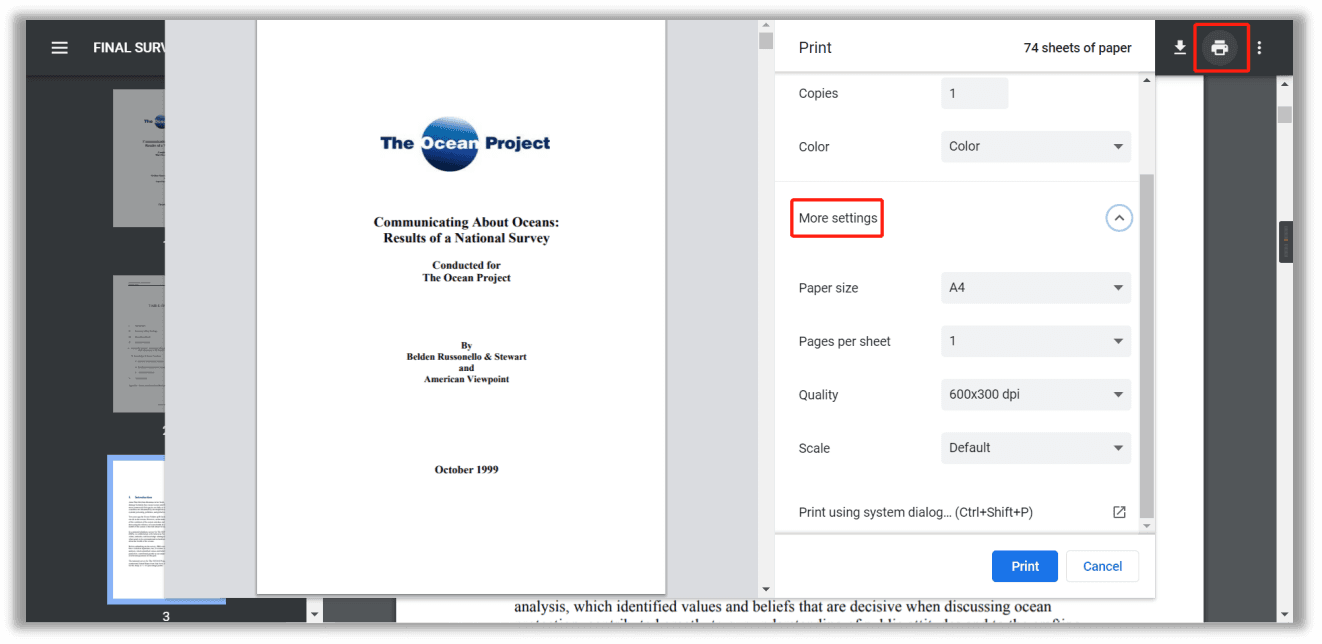1322x644 pixels.
Task: Open the Paper size dropdown showing A4
Action: click(1036, 287)
